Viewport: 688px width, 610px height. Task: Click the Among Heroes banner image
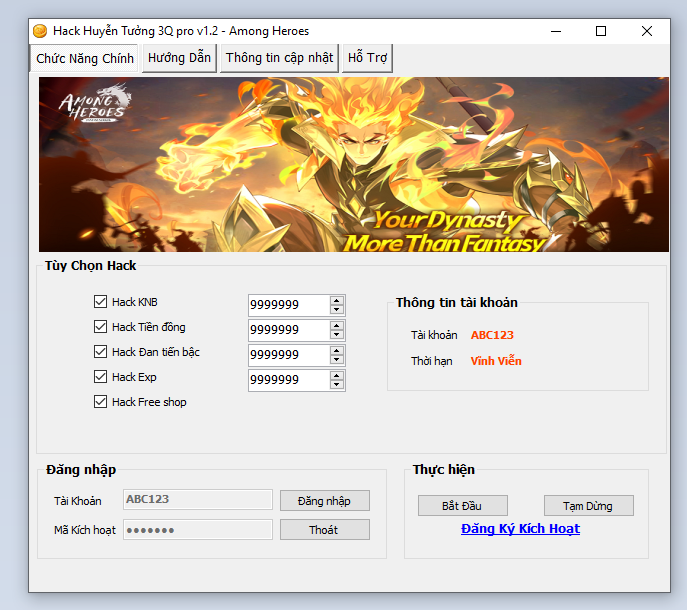coord(353,165)
